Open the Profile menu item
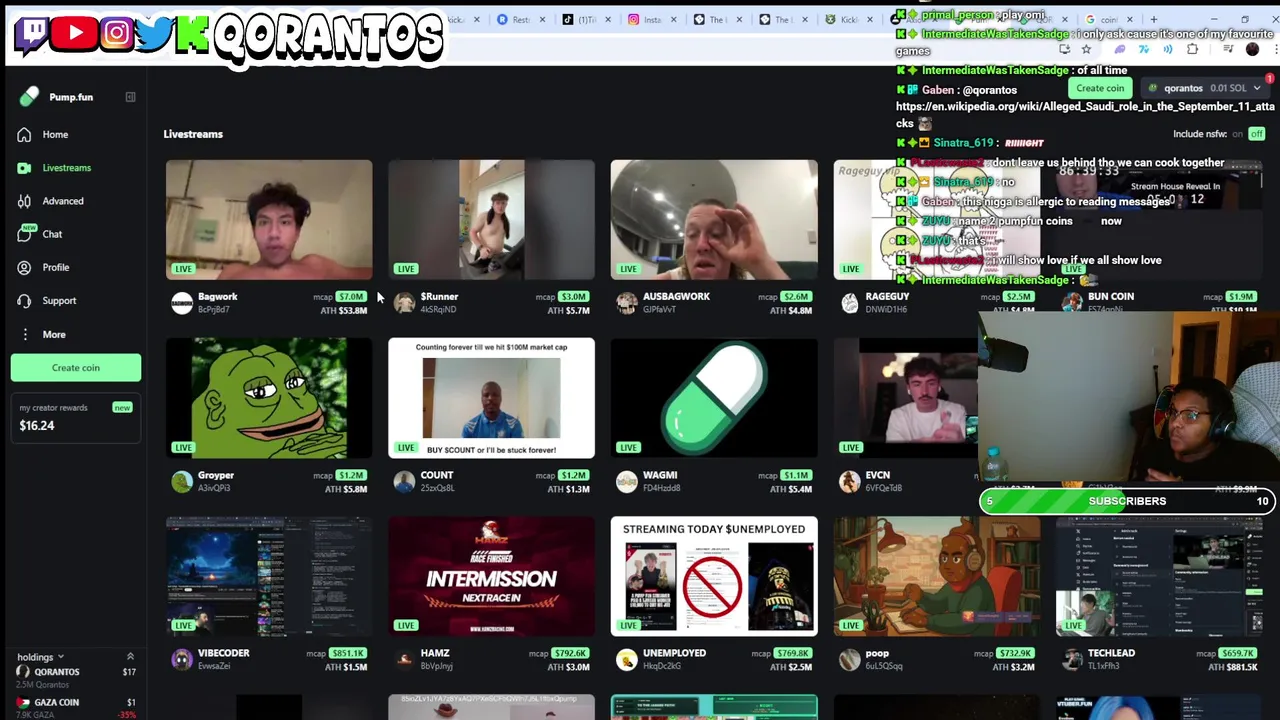Viewport: 1280px width, 720px height. (75, 267)
